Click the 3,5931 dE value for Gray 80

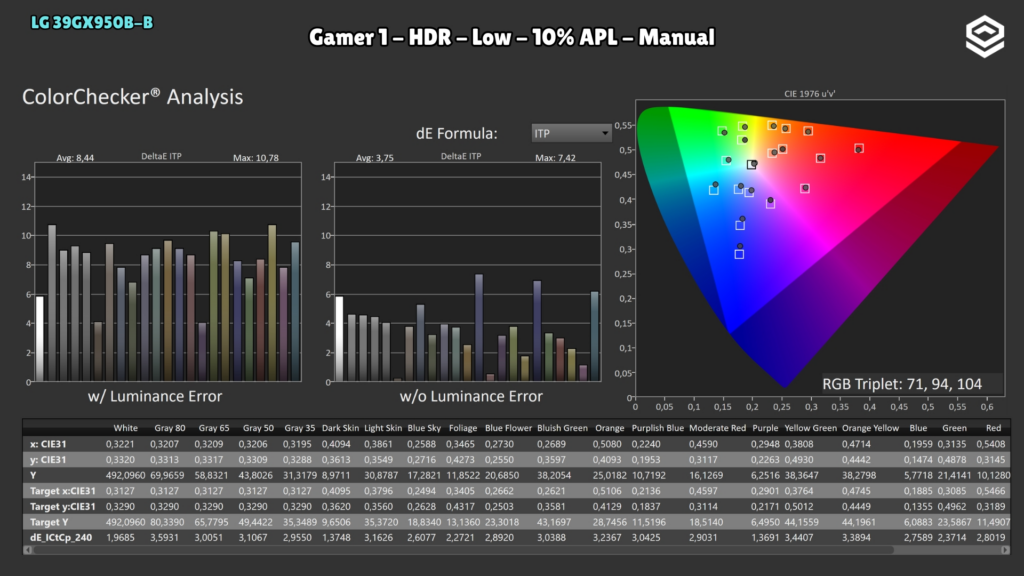pos(169,537)
